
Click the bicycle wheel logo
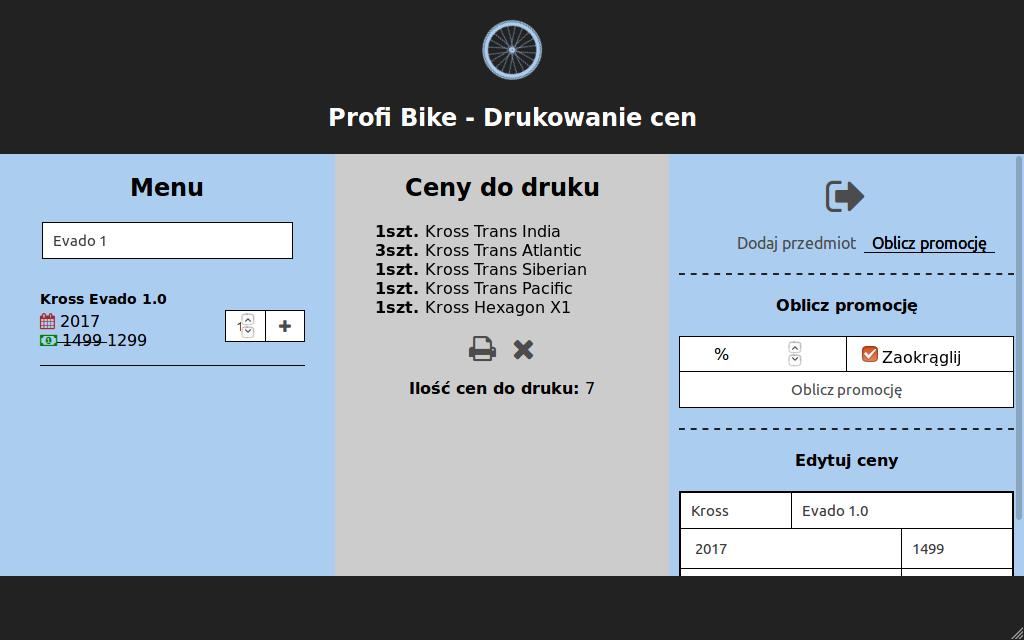(x=512, y=50)
